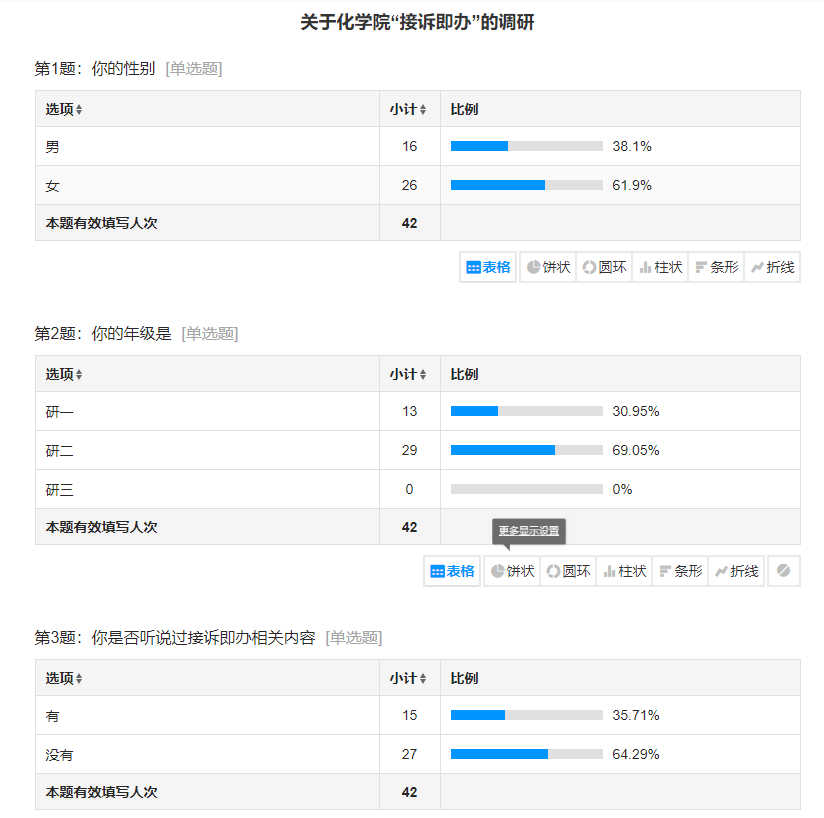
Task: Click the 61.9% progress bar for 女
Action: point(526,185)
